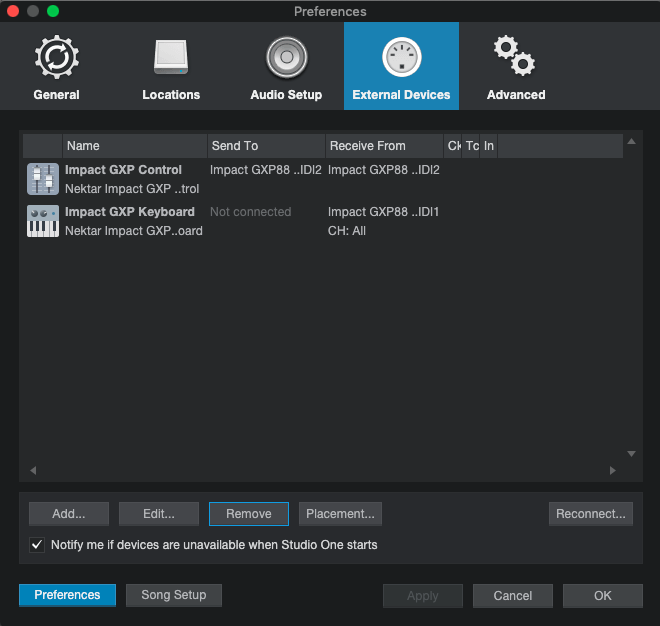Viewport: 660px width, 626px height.
Task: Click the Tc column header
Action: click(471, 146)
